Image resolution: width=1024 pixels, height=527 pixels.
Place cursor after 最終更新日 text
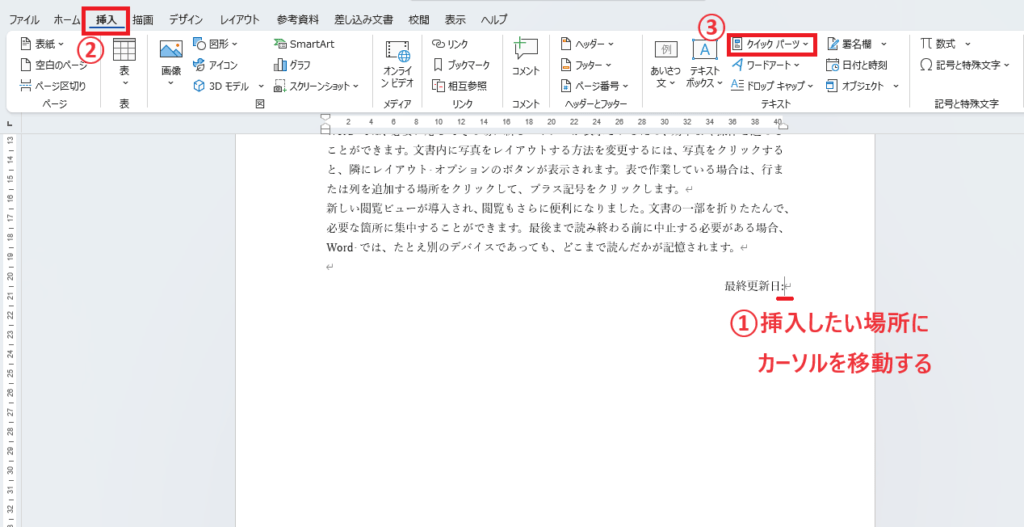[785, 286]
